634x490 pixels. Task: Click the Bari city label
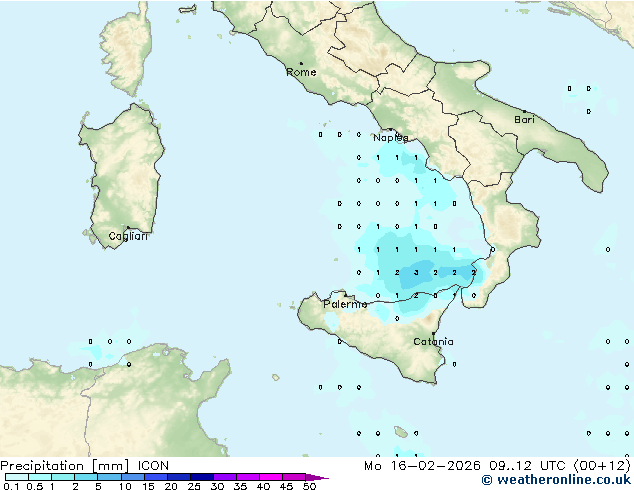(x=524, y=120)
